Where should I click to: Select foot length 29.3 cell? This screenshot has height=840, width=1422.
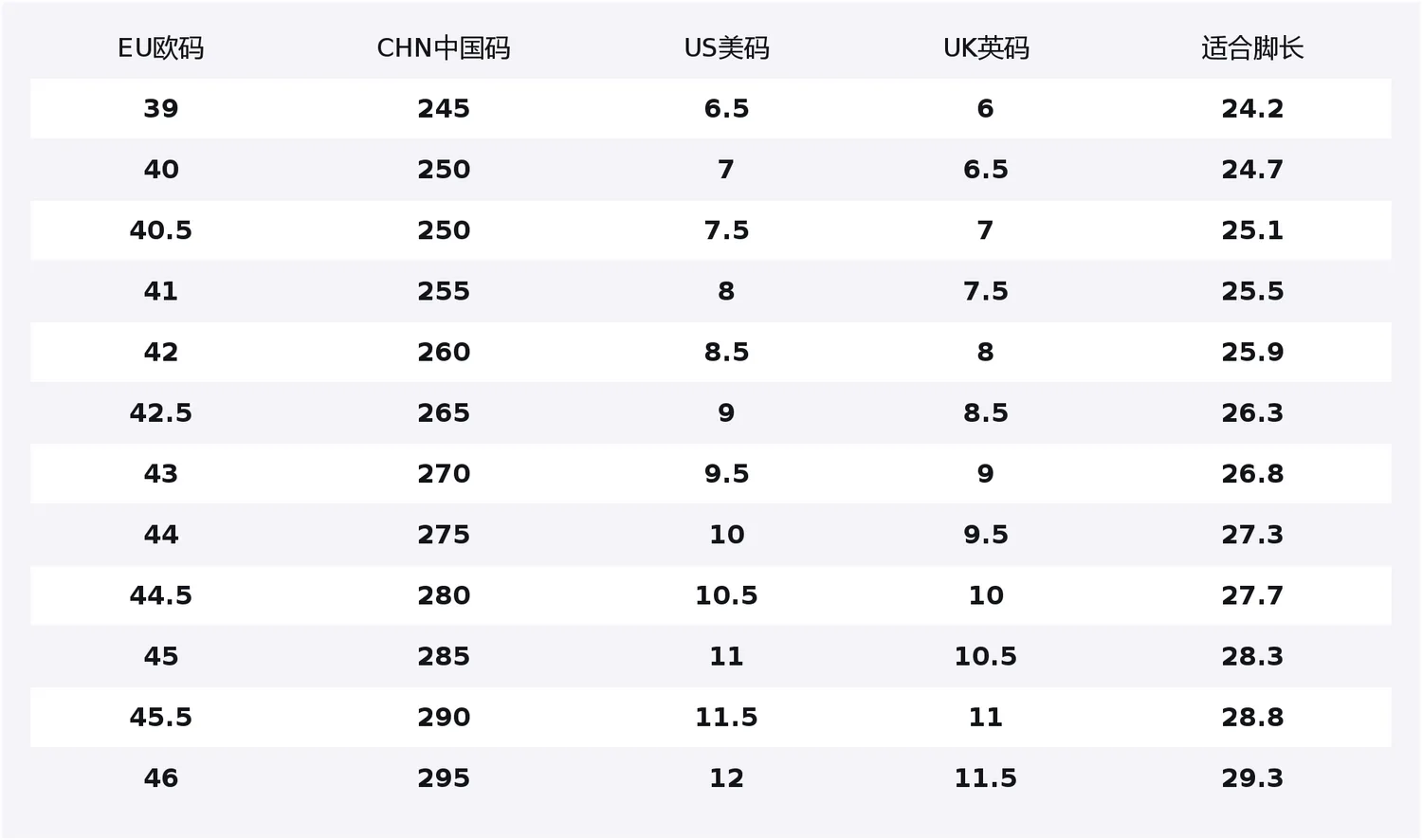pos(1252,778)
